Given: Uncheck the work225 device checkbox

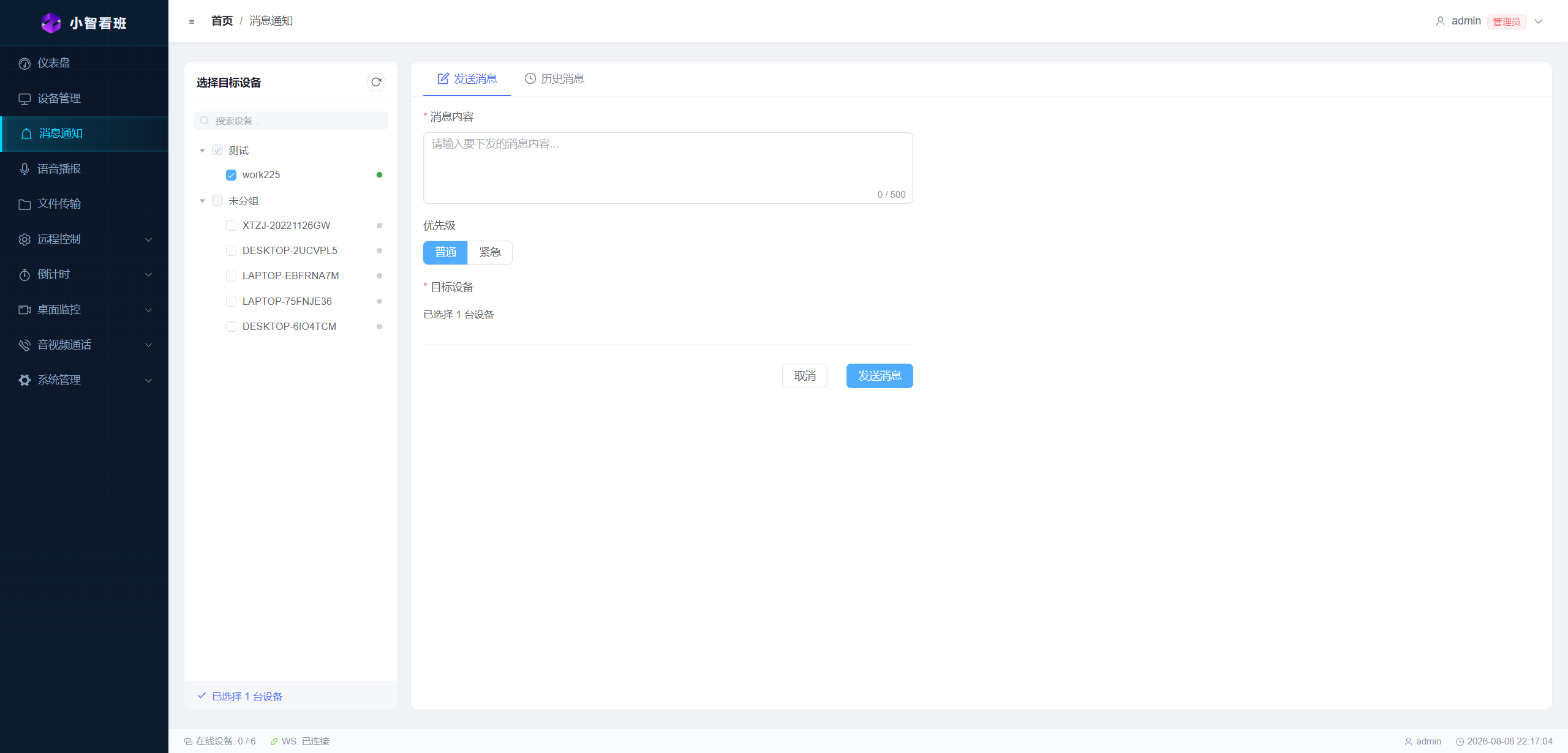Looking at the screenshot, I should coord(231,175).
